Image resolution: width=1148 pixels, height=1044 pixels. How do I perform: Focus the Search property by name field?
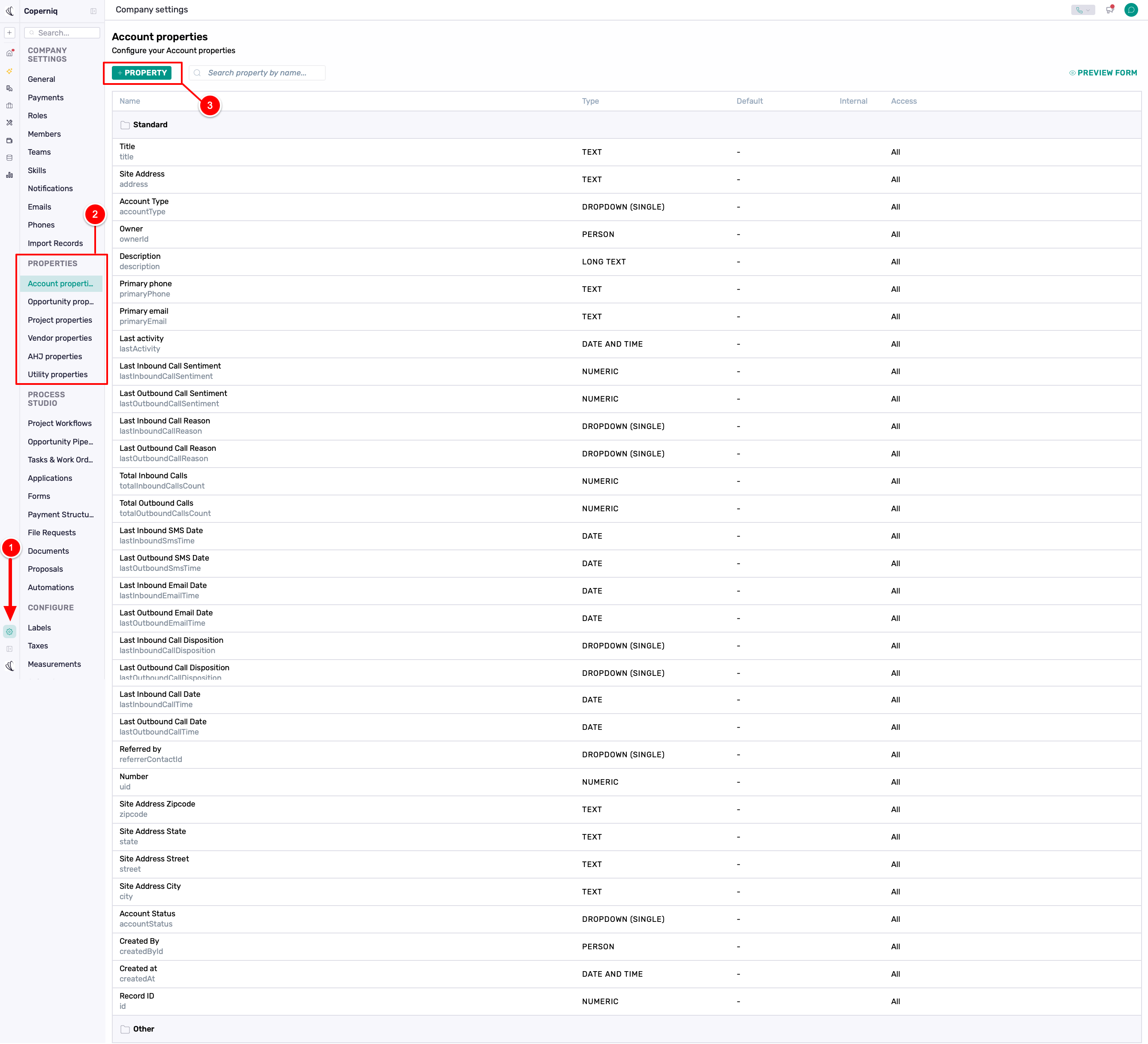257,73
